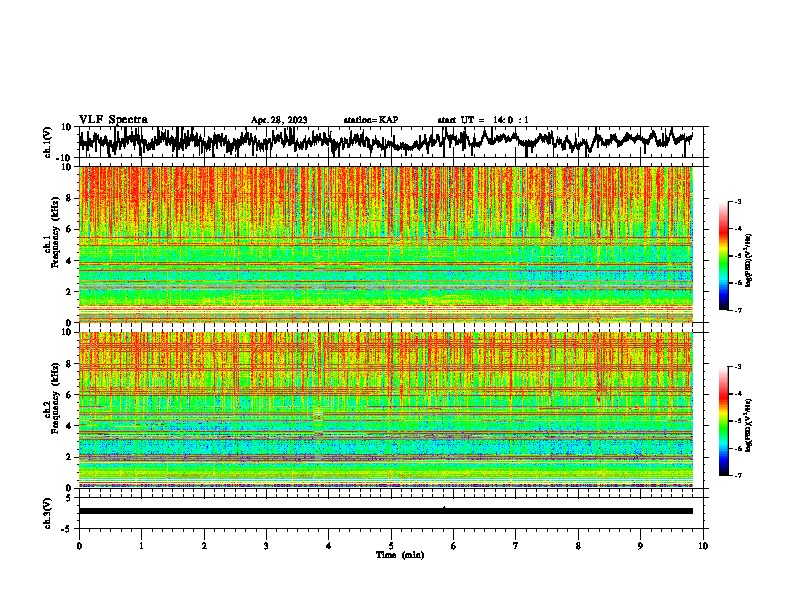Click the "VLF Spectra" plot title
792x612 pixels.
113,120
